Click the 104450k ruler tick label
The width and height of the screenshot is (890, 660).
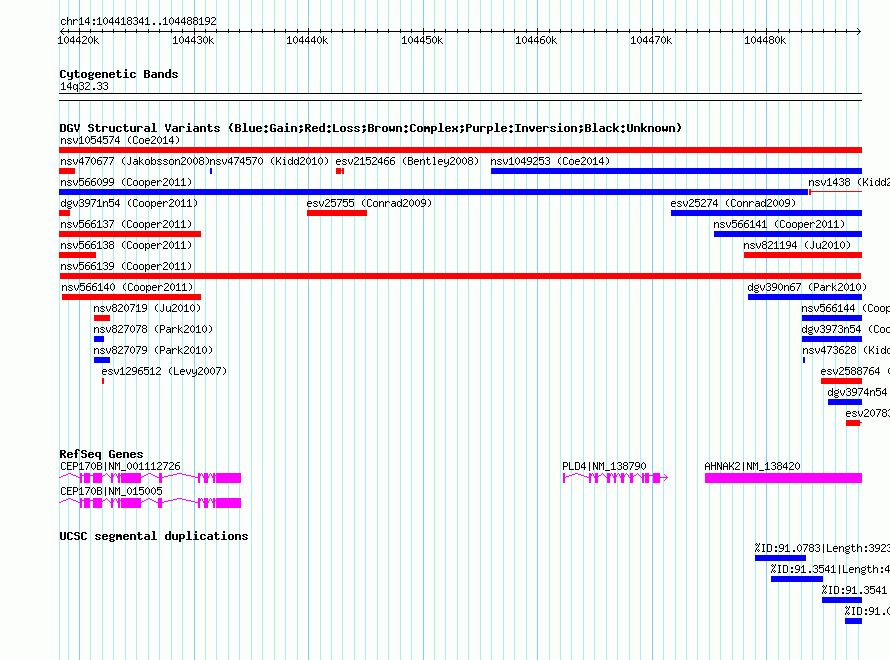pos(422,40)
